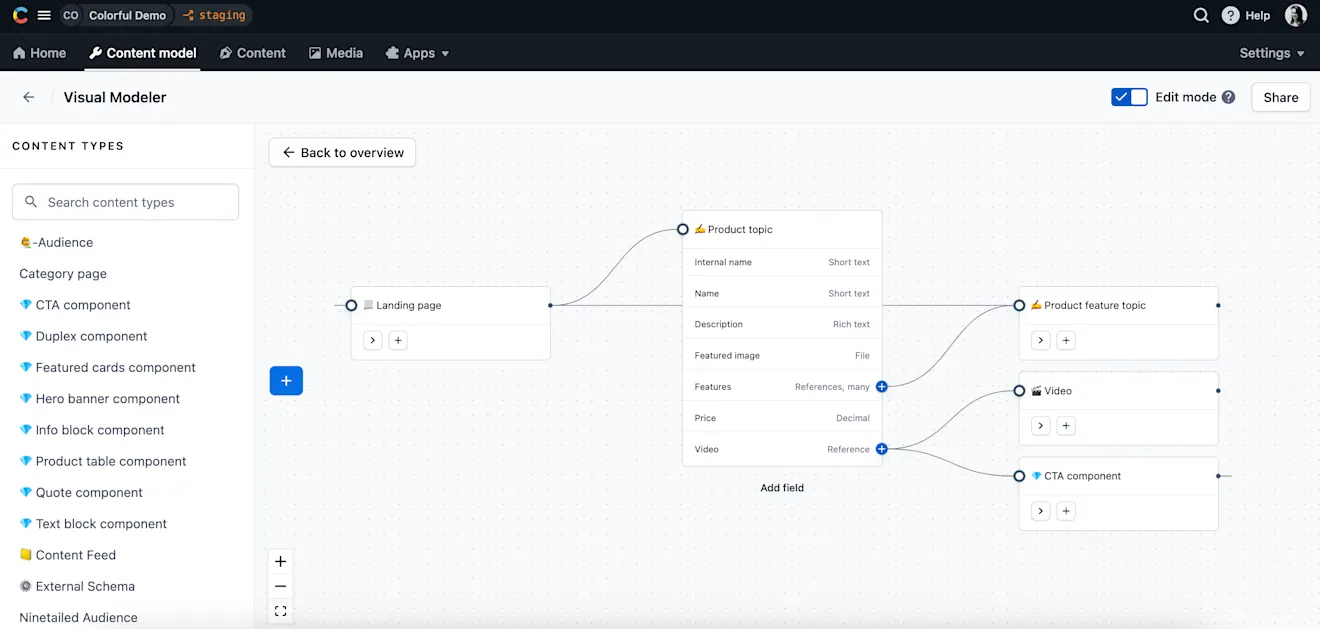
Task: Click the search magnifier in top bar
Action: (x=1201, y=15)
